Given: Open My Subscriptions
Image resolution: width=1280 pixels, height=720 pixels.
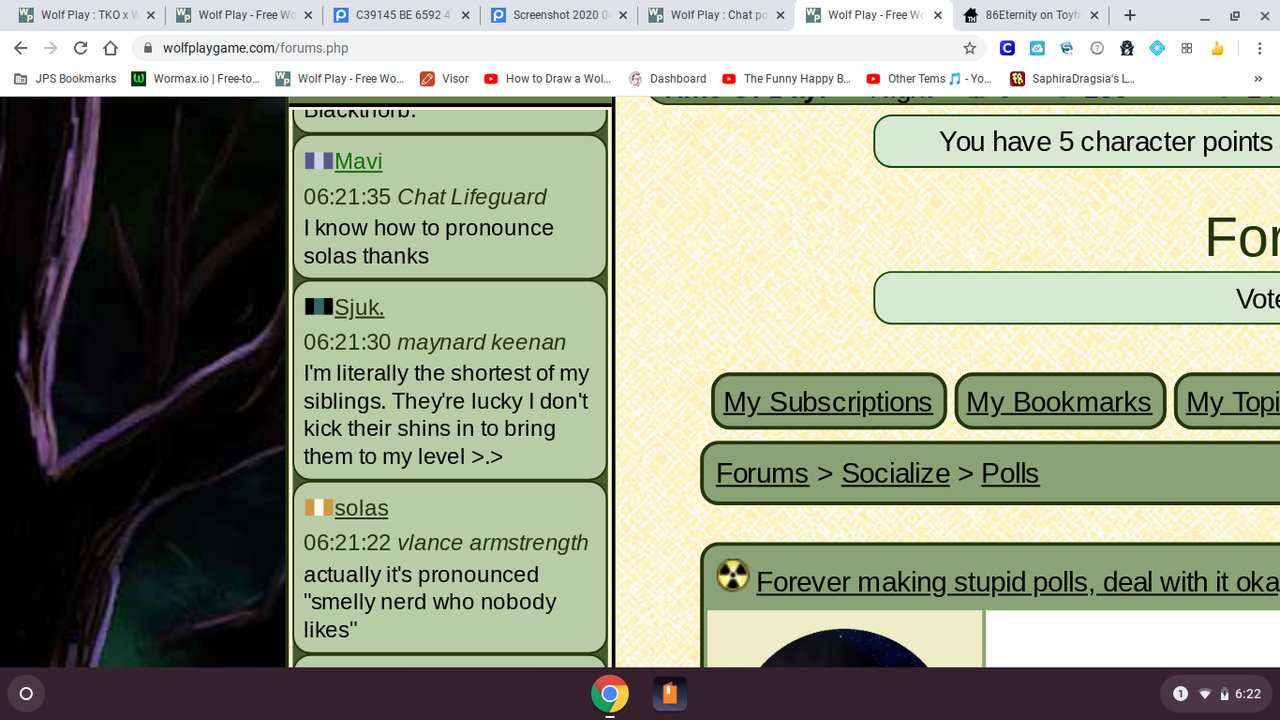Looking at the screenshot, I should point(828,401).
